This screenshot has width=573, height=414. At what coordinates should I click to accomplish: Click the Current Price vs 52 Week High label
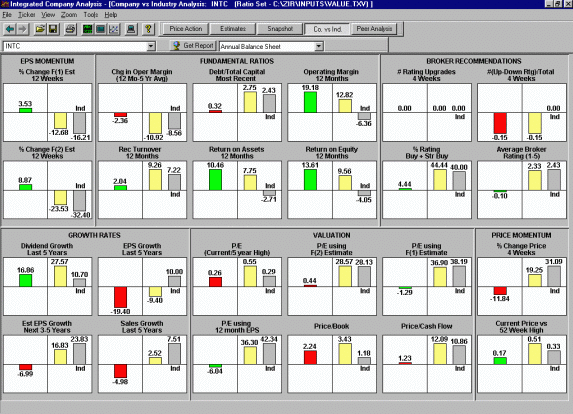click(521, 327)
